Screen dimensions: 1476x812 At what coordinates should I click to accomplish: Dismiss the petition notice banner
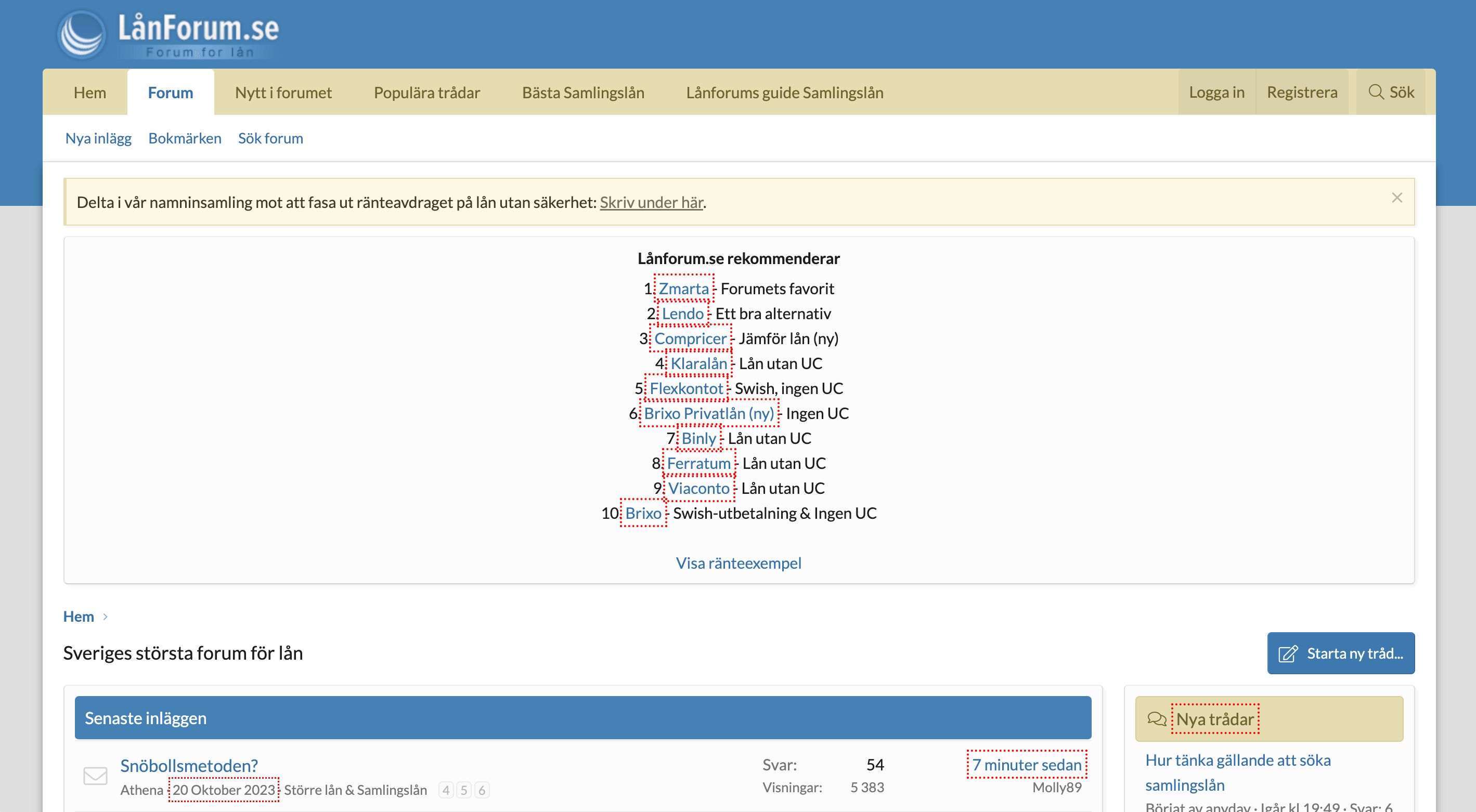click(1397, 198)
